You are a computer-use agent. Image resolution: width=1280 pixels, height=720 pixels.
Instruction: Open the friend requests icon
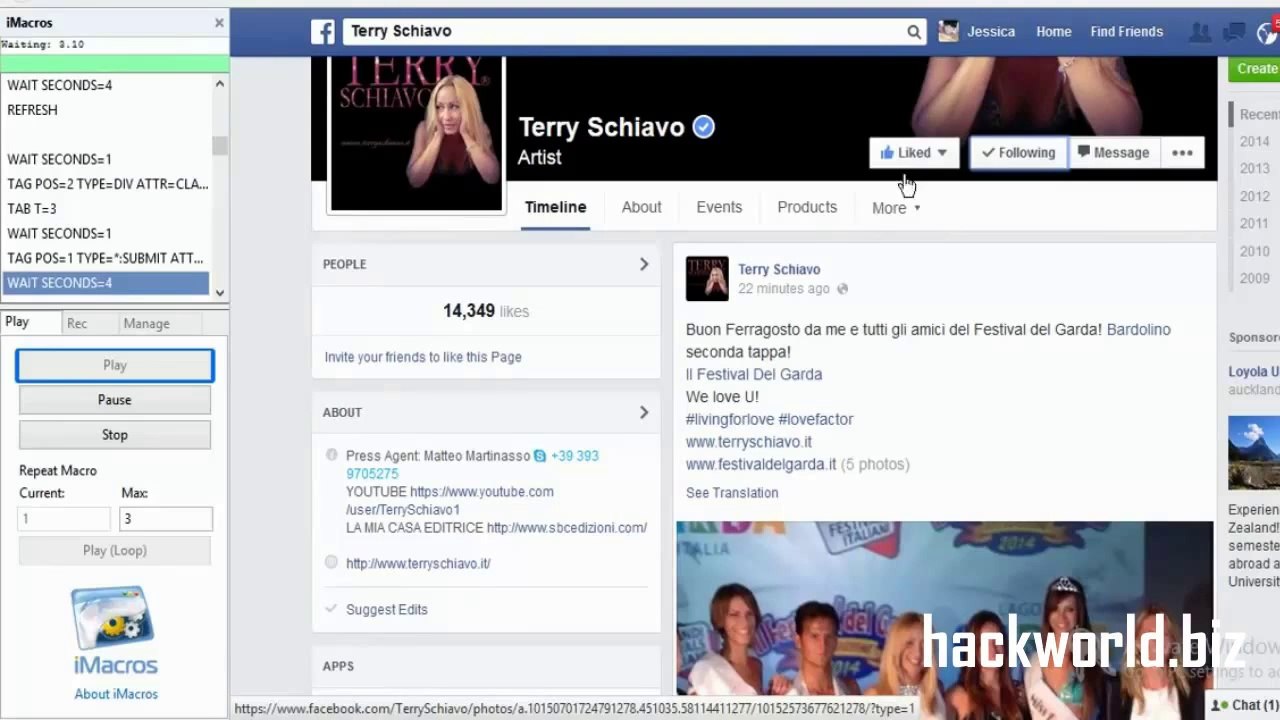pyautogui.click(x=1200, y=32)
